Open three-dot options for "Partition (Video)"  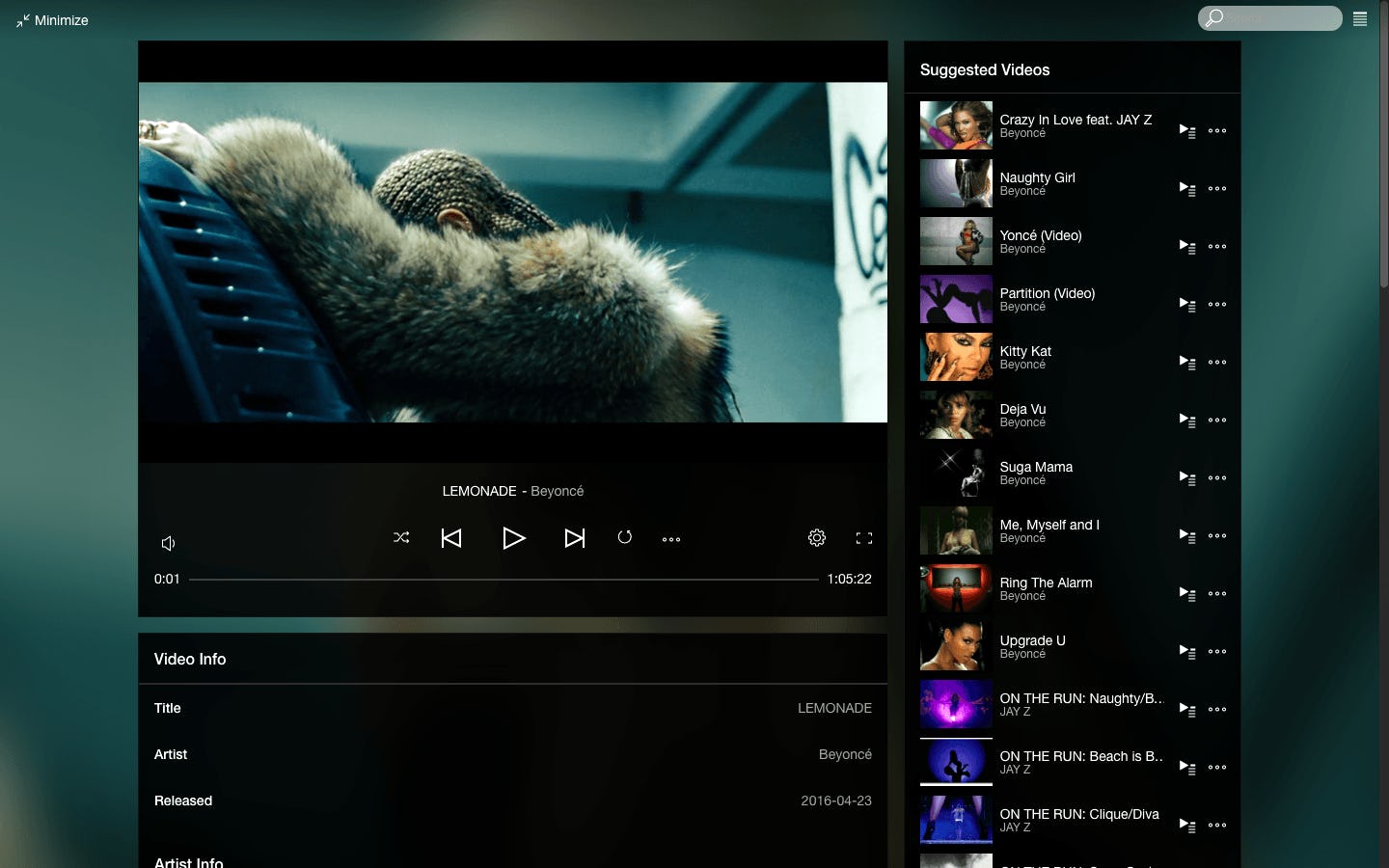click(1217, 304)
